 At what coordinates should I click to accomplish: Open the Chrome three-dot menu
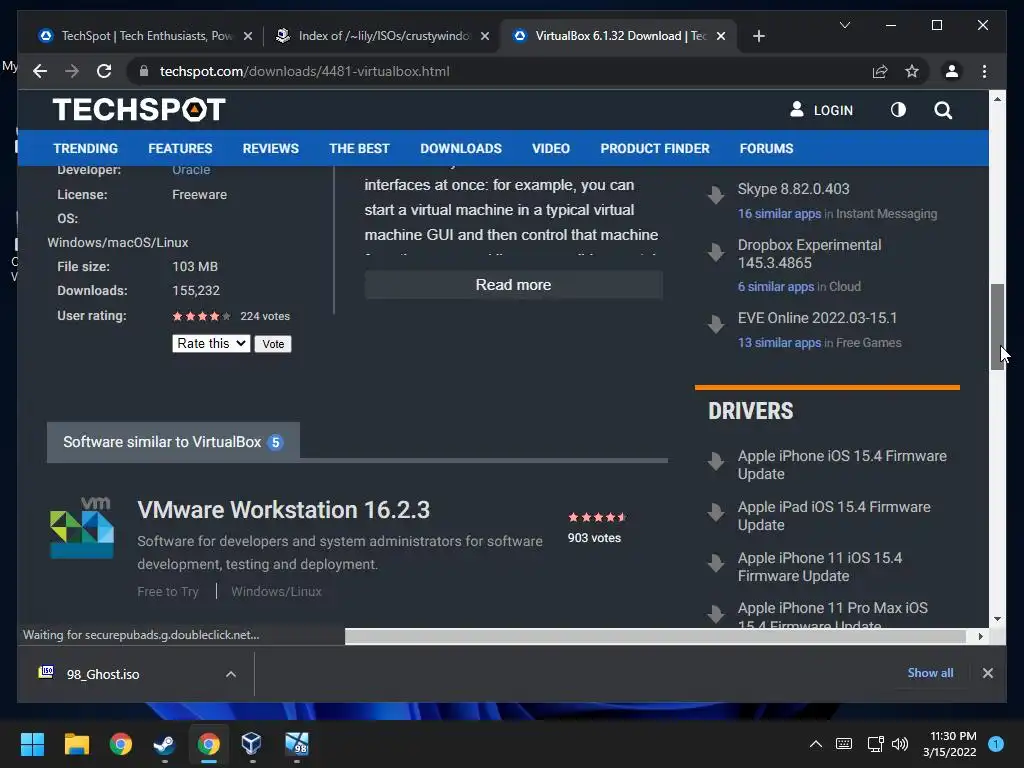(984, 71)
